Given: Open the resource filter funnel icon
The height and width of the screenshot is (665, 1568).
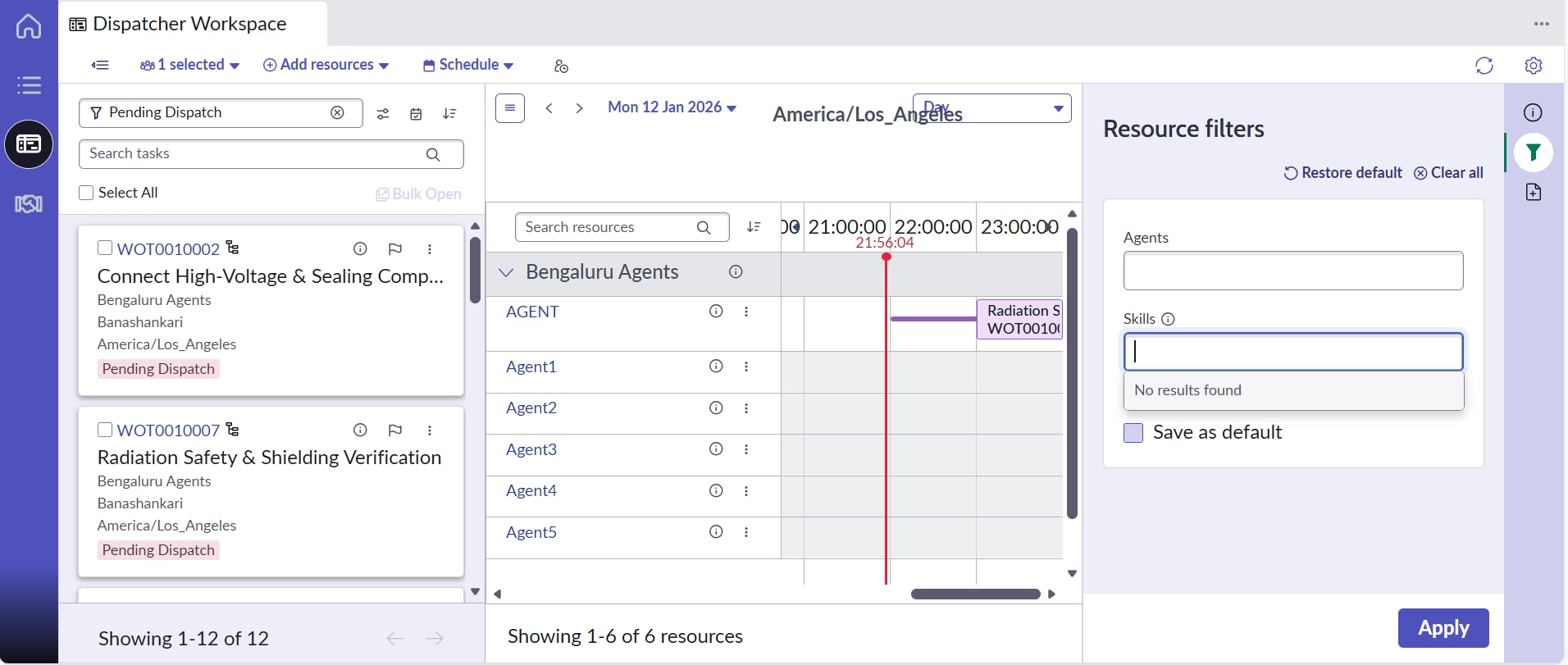Looking at the screenshot, I should tap(1533, 152).
